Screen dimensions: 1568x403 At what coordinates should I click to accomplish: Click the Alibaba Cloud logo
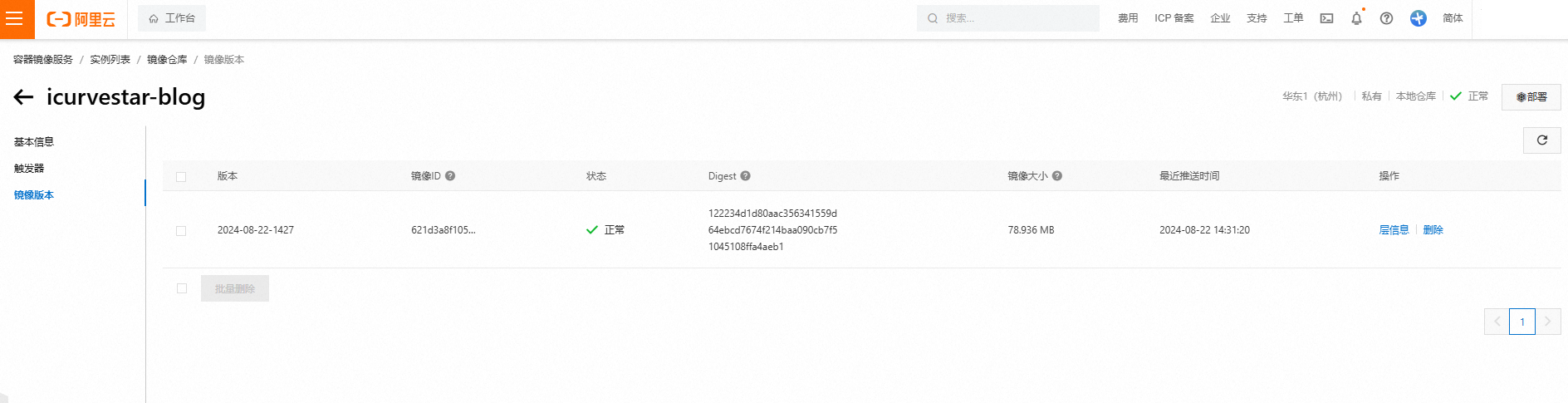[81, 19]
